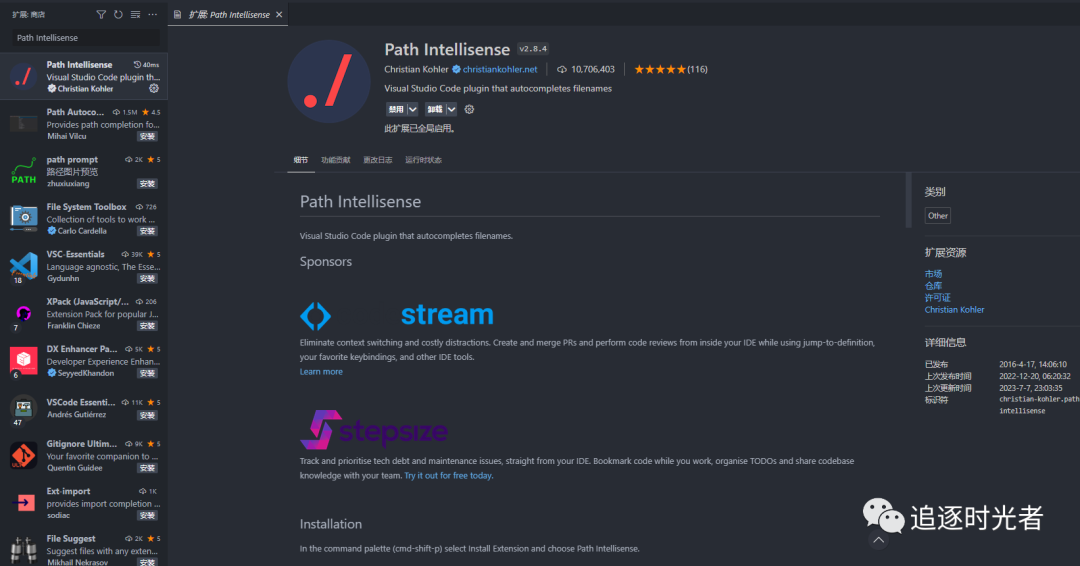The image size is (1080, 566).
Task: Select the Path Autocomplete extension thumbnail
Action: pos(23,123)
